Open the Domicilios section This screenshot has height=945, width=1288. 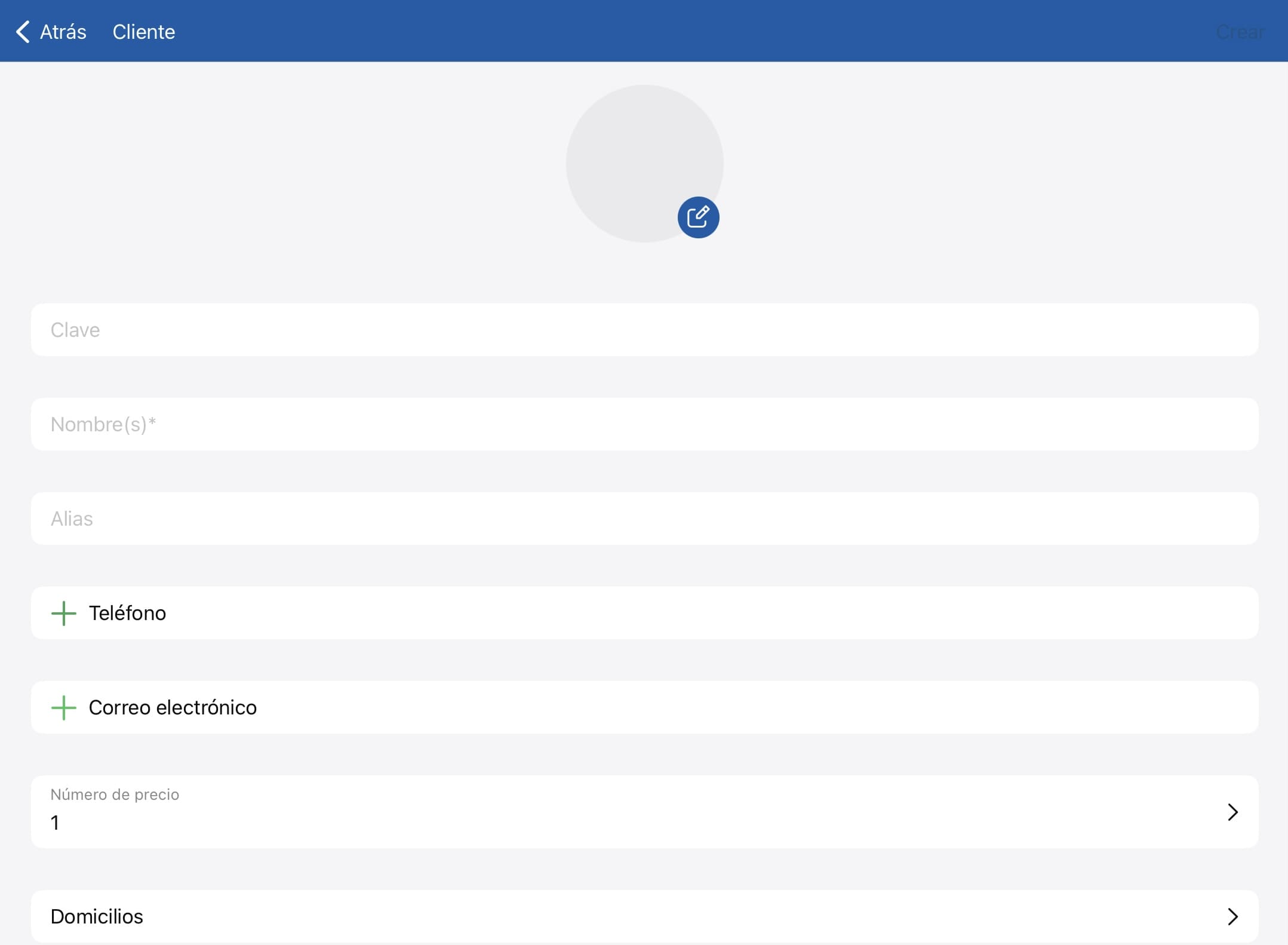coord(644,916)
